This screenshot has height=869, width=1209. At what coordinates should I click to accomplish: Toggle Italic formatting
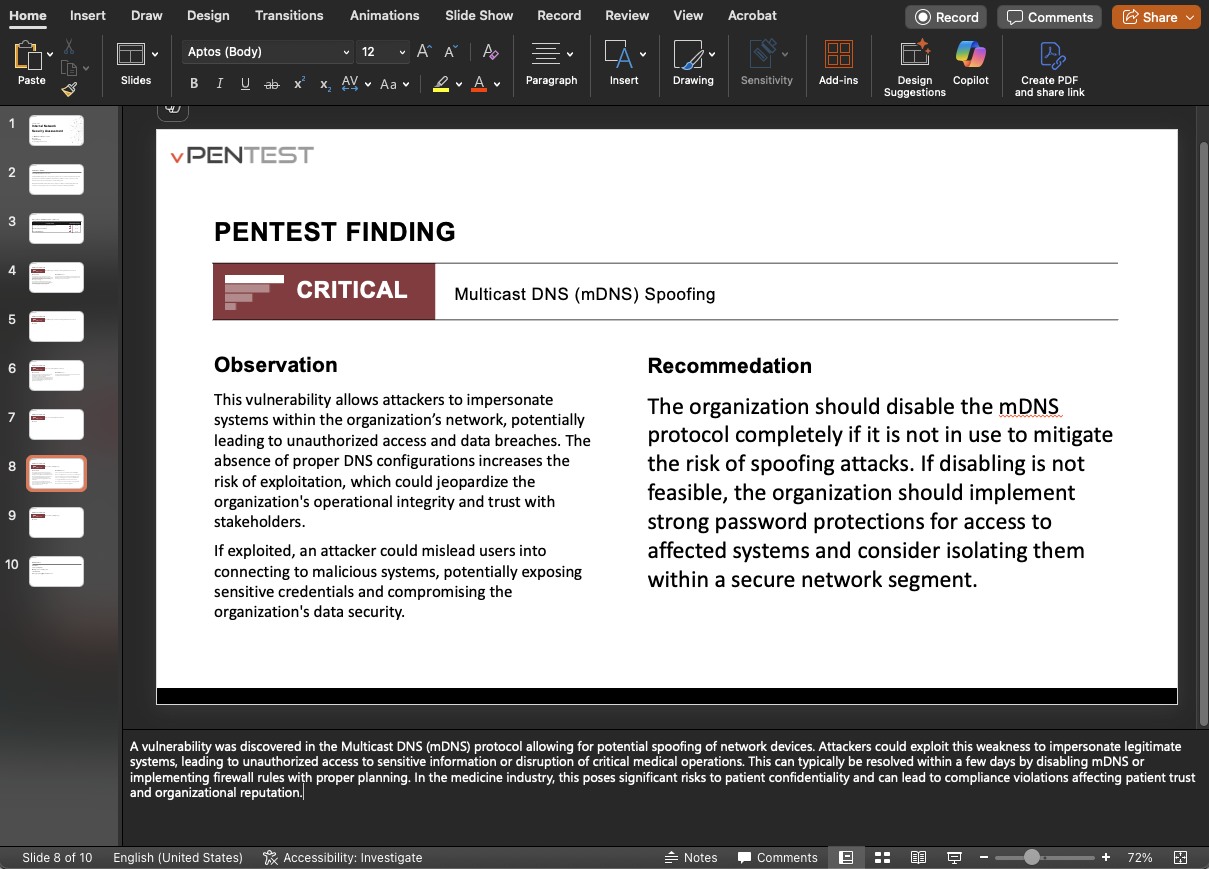220,84
